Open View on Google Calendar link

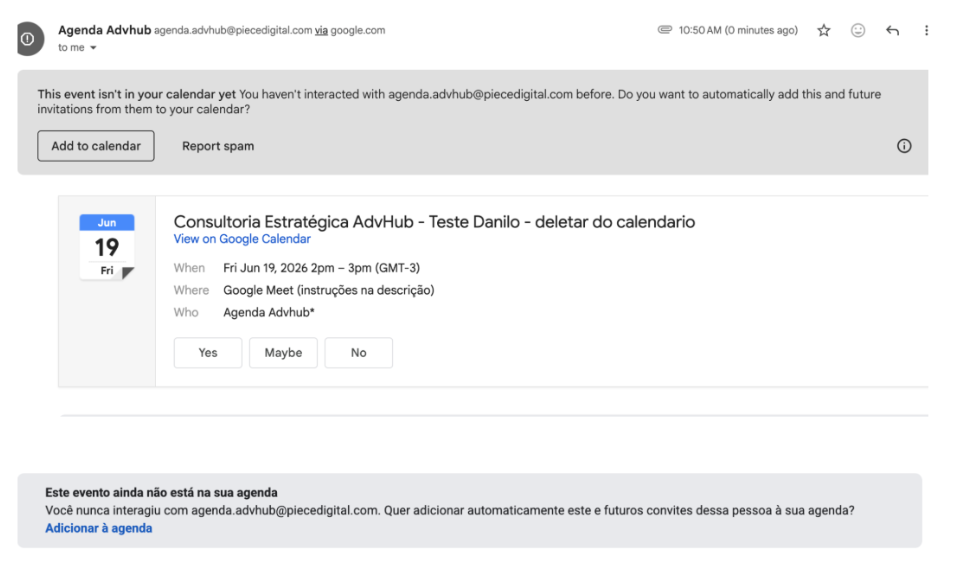tap(242, 239)
